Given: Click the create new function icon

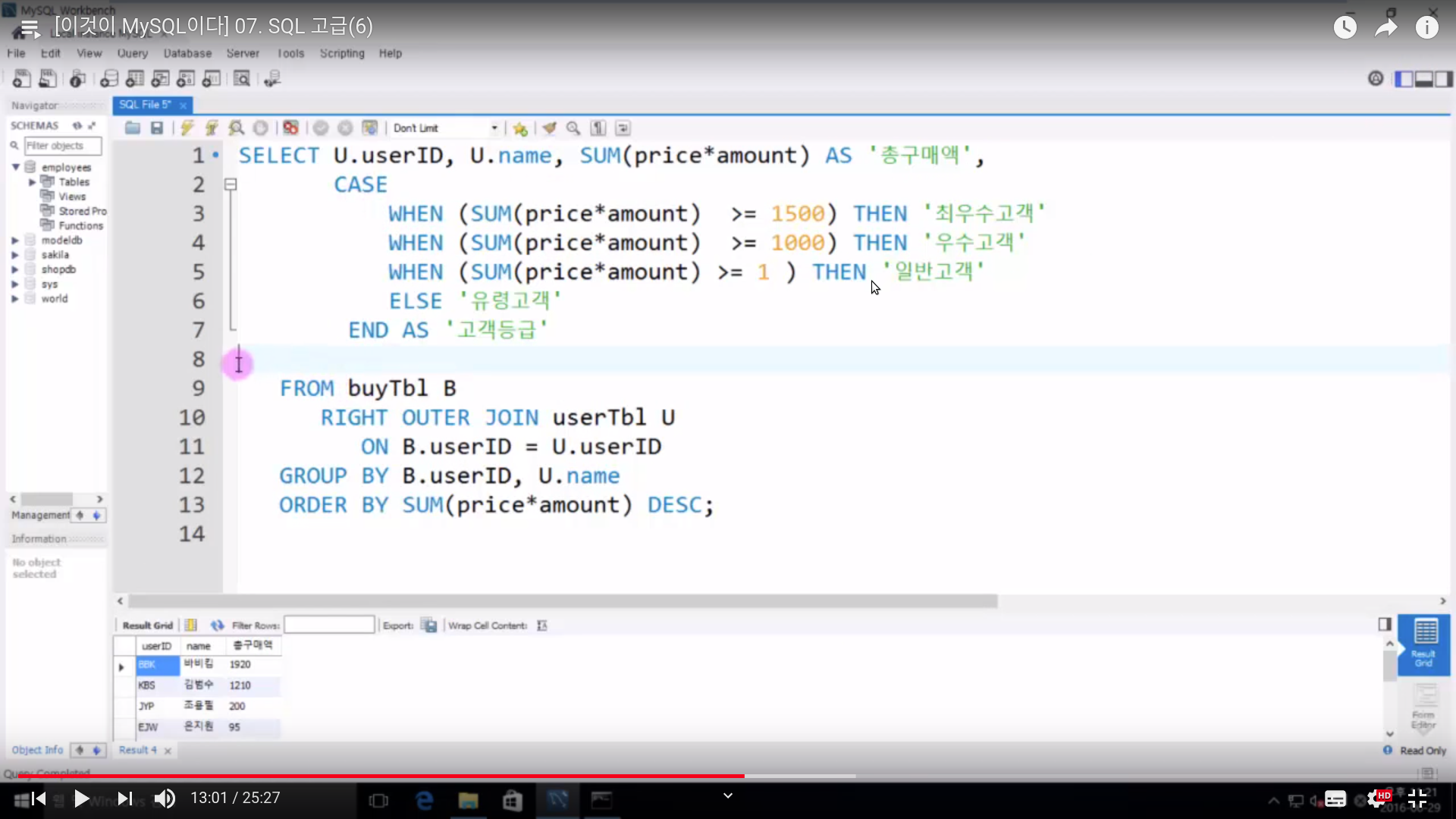Looking at the screenshot, I should [x=212, y=78].
